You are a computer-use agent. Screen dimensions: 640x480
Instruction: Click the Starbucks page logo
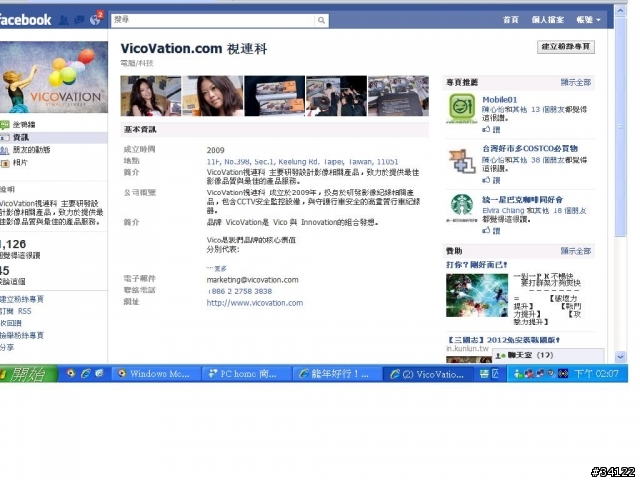(x=462, y=207)
